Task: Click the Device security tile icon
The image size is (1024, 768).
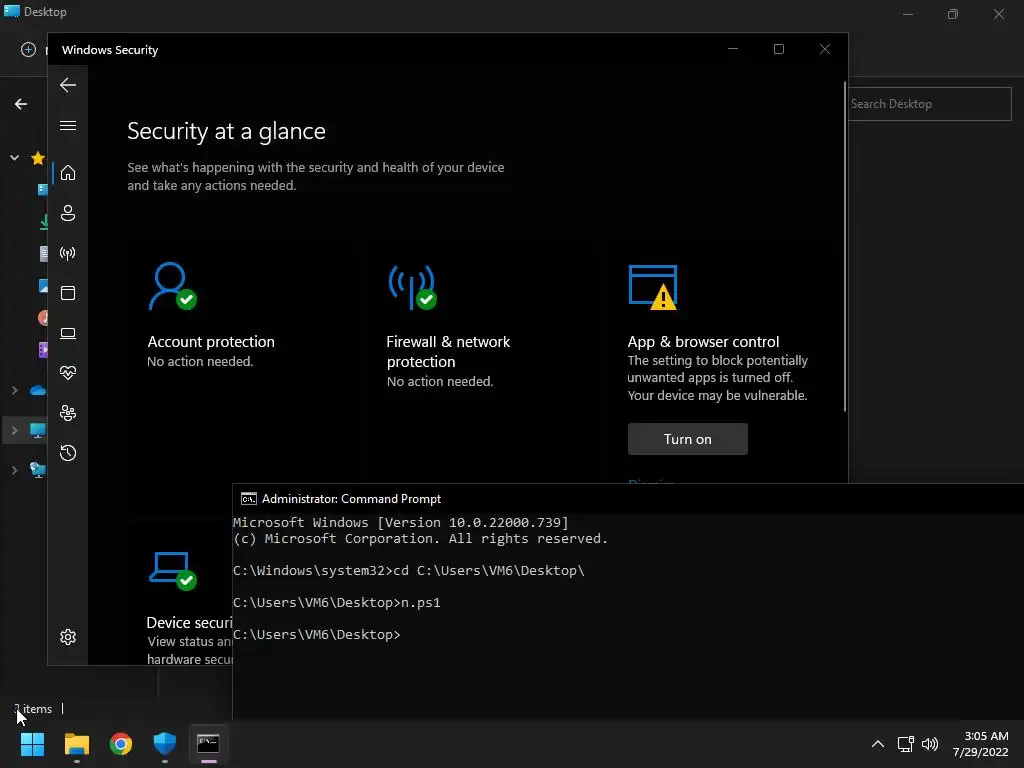Action: pos(172,570)
